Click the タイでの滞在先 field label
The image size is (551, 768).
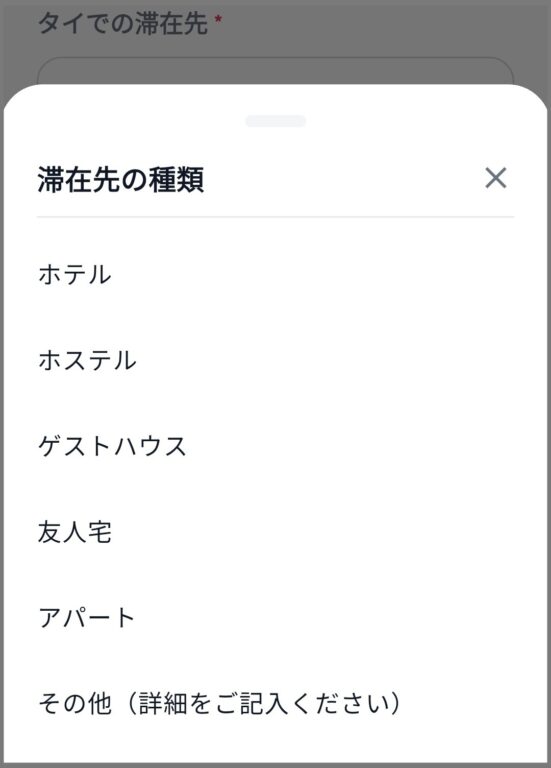tap(123, 23)
